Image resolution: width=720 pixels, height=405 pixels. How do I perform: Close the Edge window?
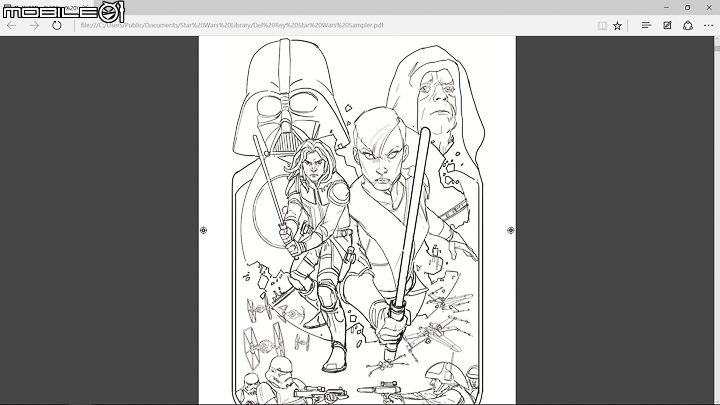(x=709, y=7)
